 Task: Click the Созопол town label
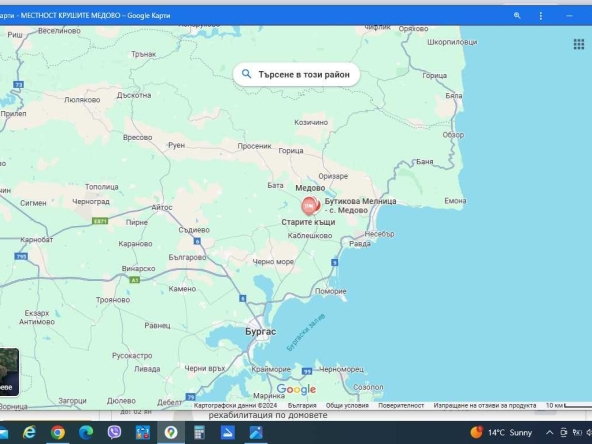coord(368,387)
